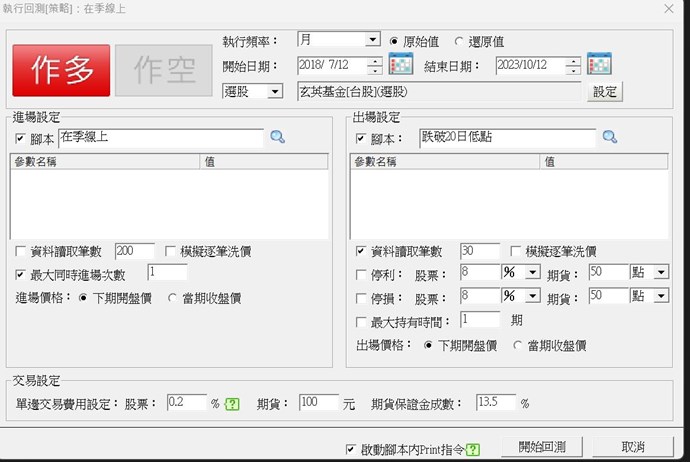This screenshot has width=690, height=462.
Task: Open the start date calendar picker icon
Action: 401,64
